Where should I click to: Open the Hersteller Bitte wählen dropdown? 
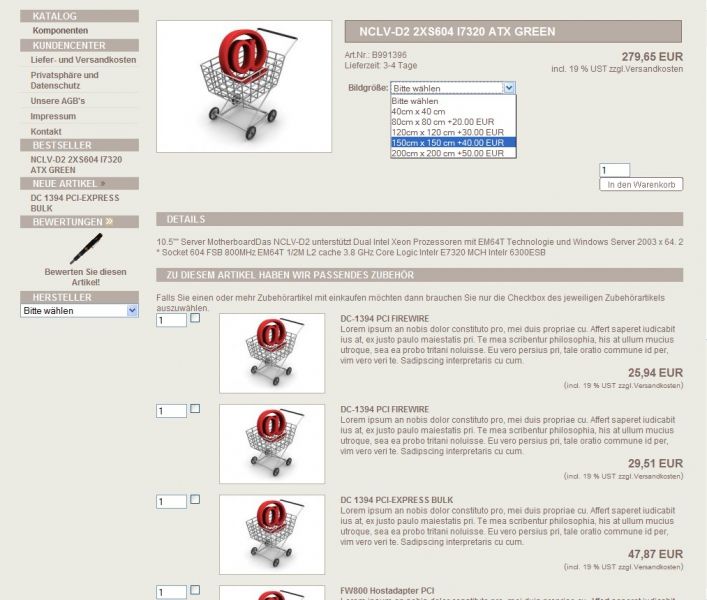click(79, 311)
